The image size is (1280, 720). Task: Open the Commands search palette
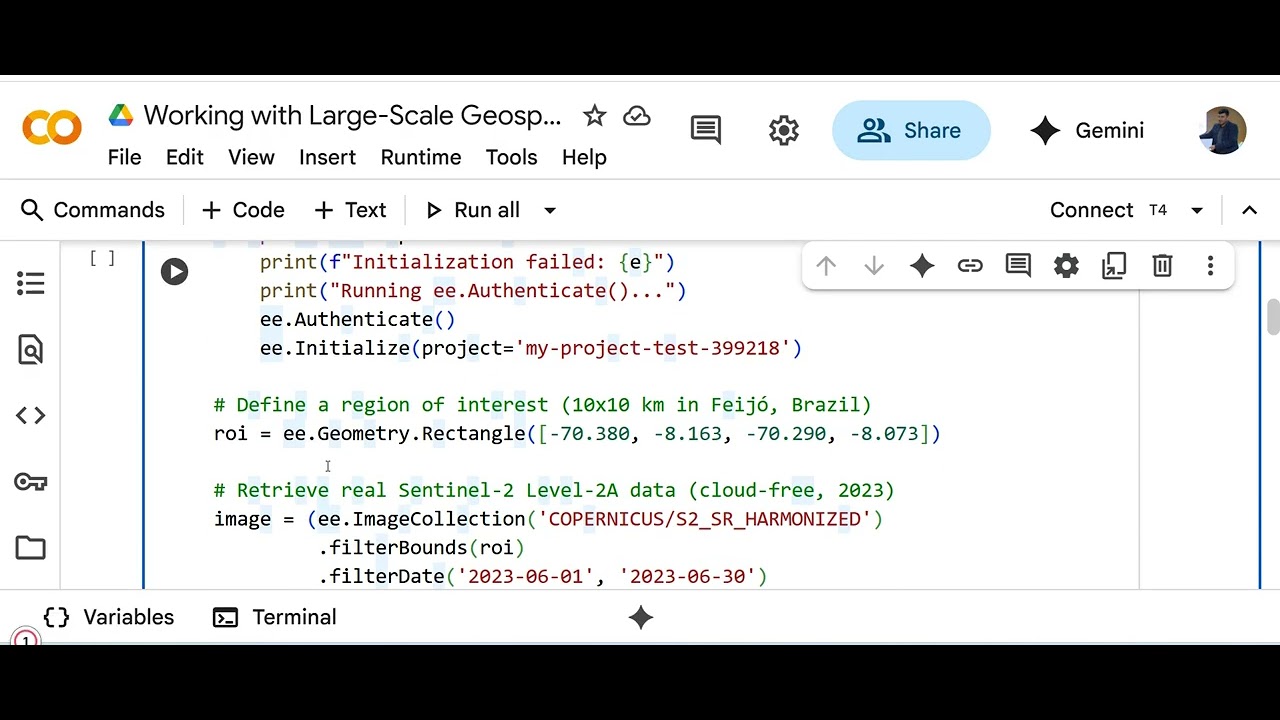[92, 210]
